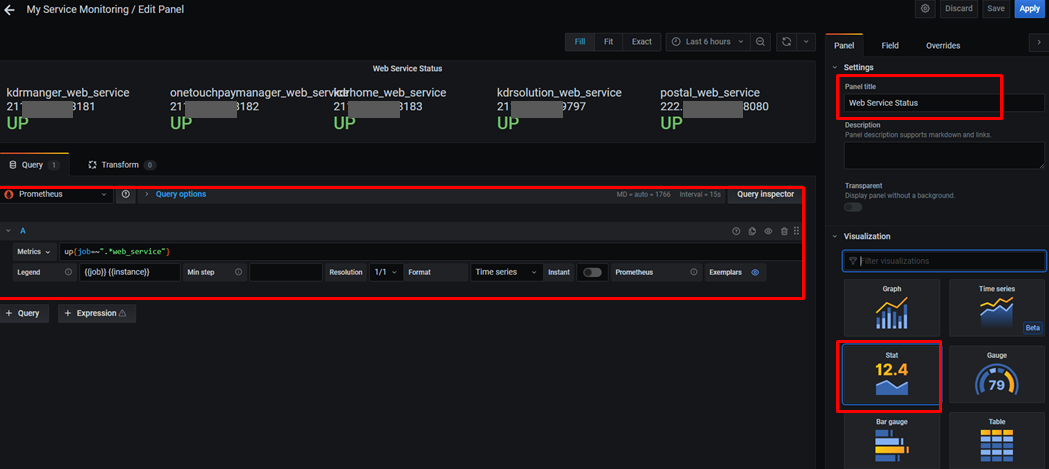Click the empty Min step input

click(x=286, y=272)
